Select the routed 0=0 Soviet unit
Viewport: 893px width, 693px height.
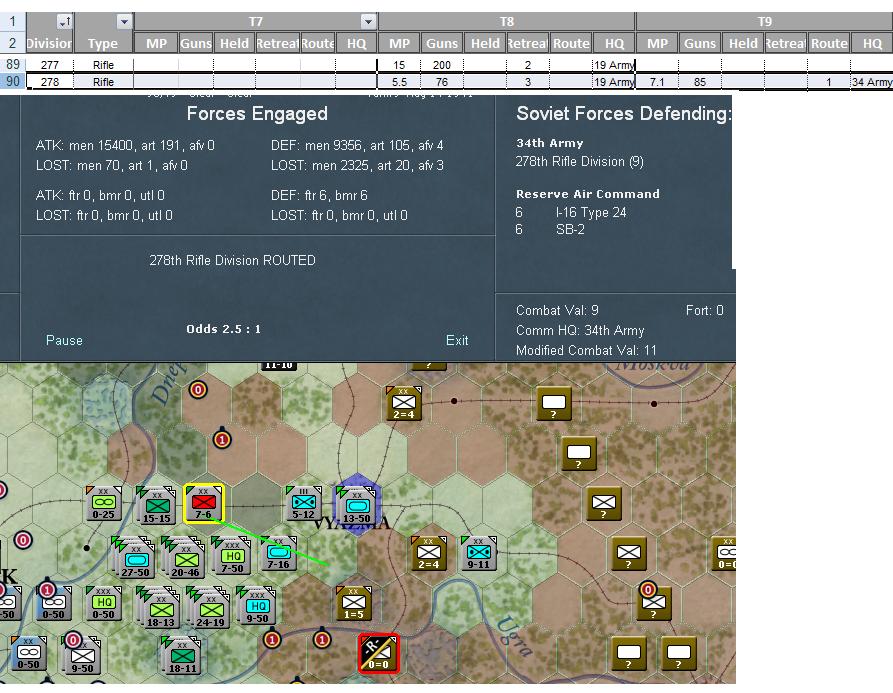[379, 653]
